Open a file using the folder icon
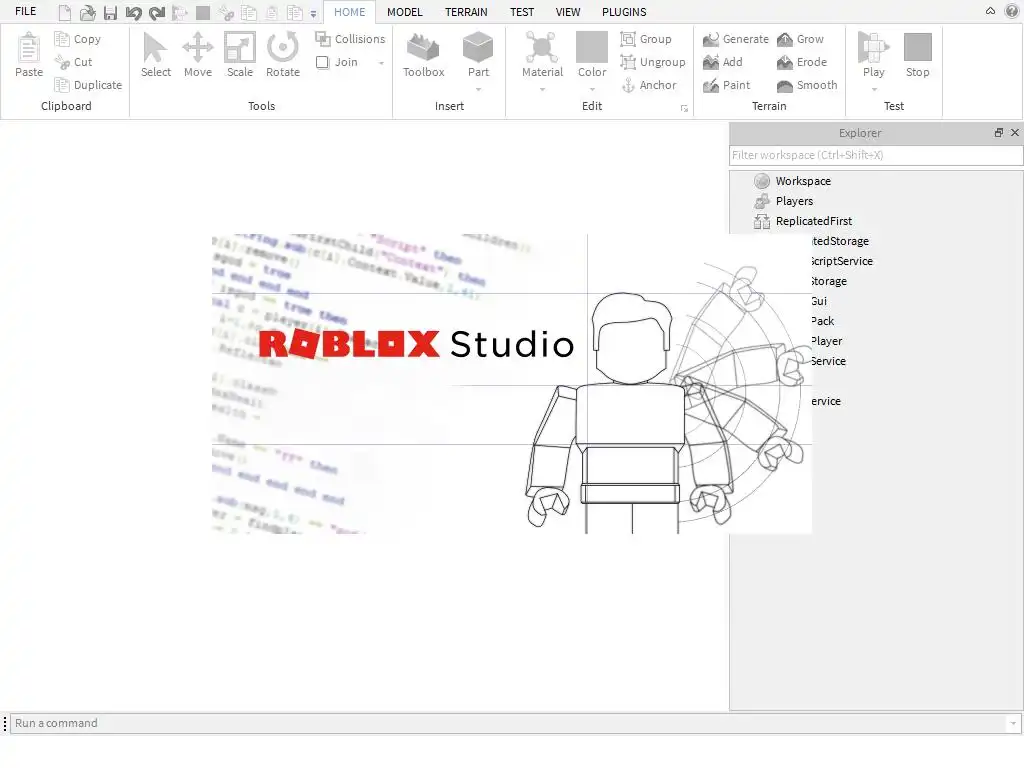Image resolution: width=1024 pixels, height=768 pixels. coord(88,12)
